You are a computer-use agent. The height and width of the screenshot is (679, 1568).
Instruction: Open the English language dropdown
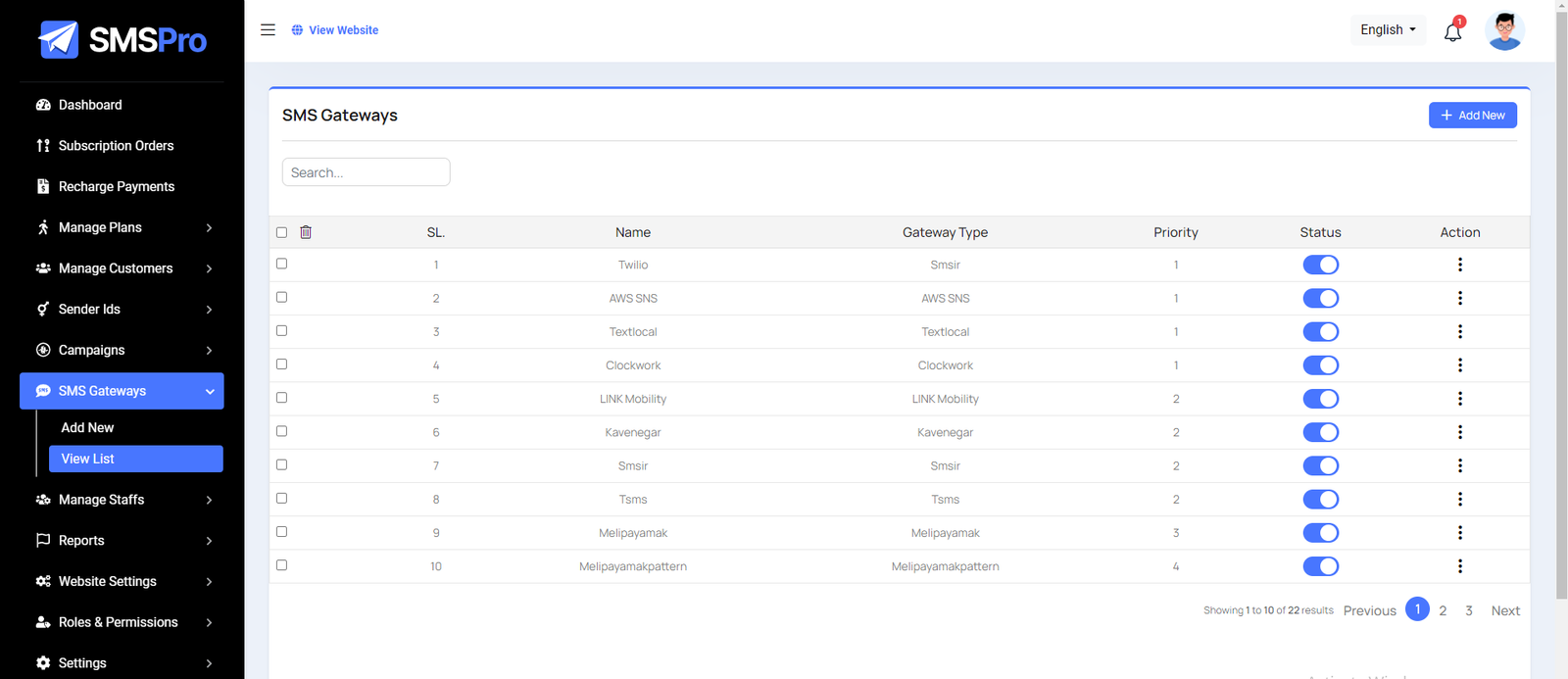pos(1388,29)
